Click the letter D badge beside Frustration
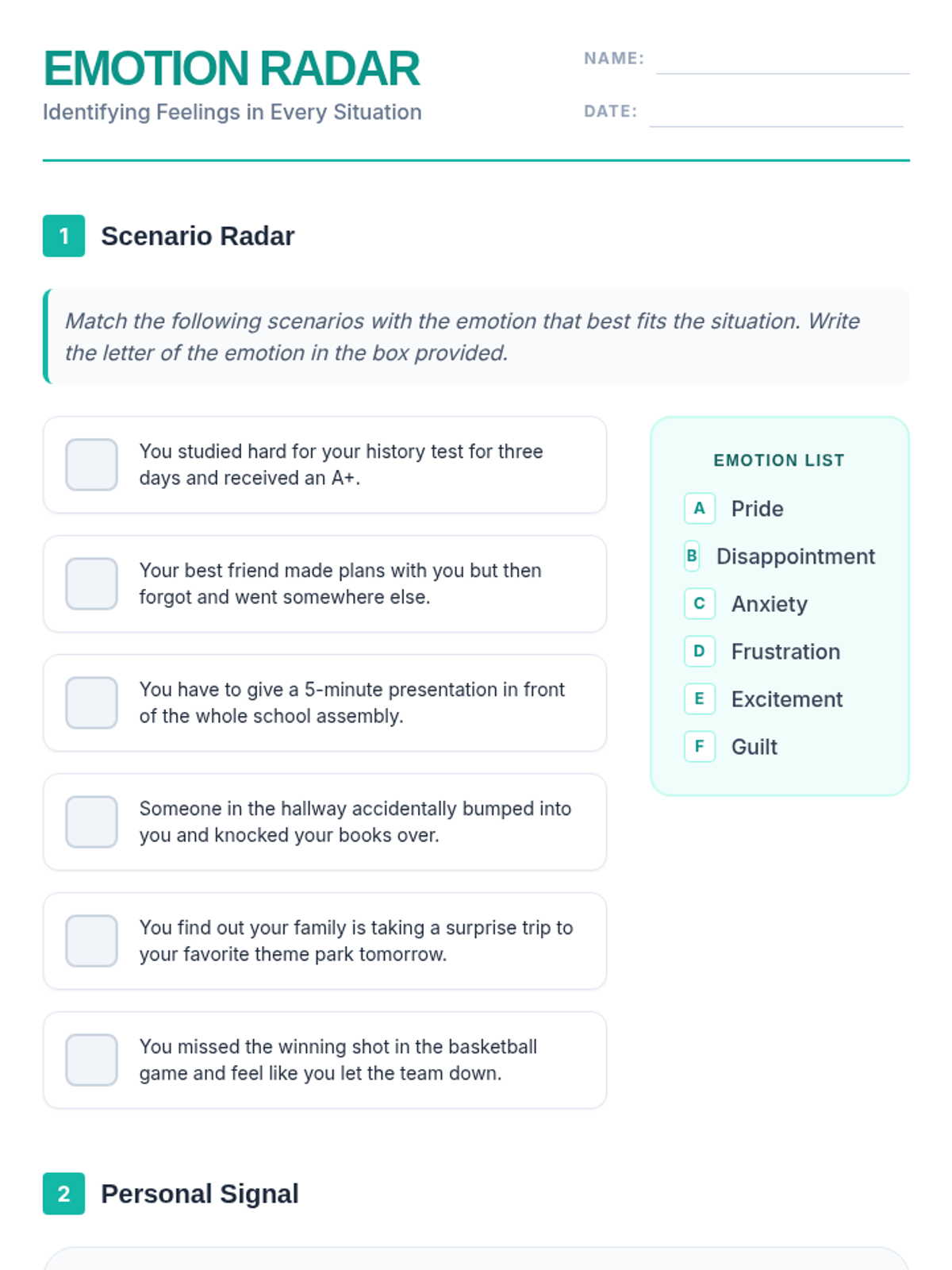The image size is (952, 1270). click(x=699, y=651)
